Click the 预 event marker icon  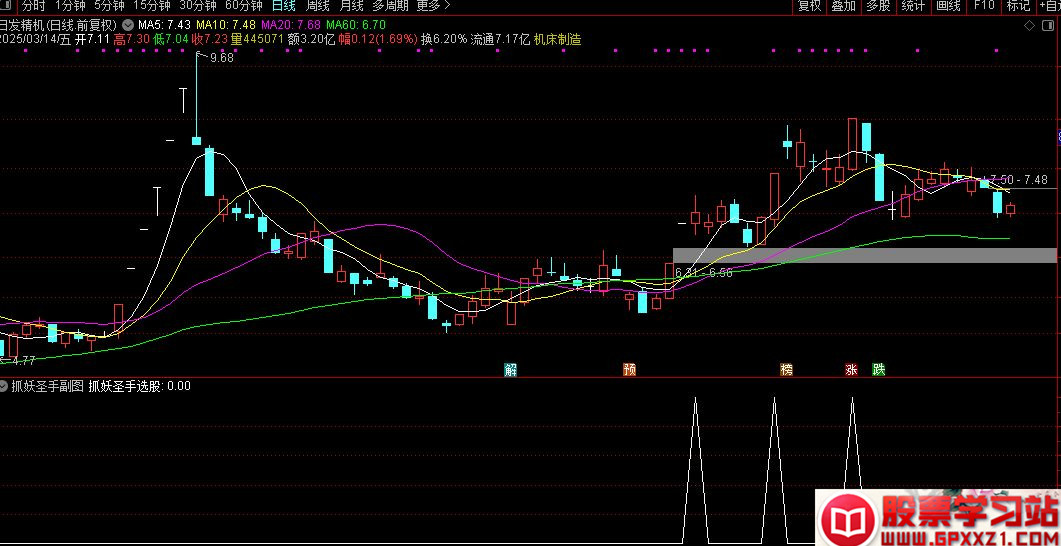click(629, 369)
